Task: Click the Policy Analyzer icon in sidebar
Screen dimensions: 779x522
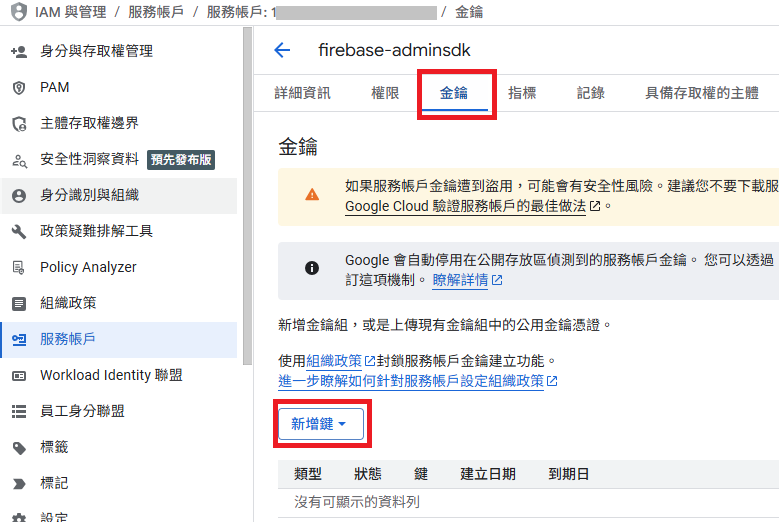Action: (x=18, y=267)
